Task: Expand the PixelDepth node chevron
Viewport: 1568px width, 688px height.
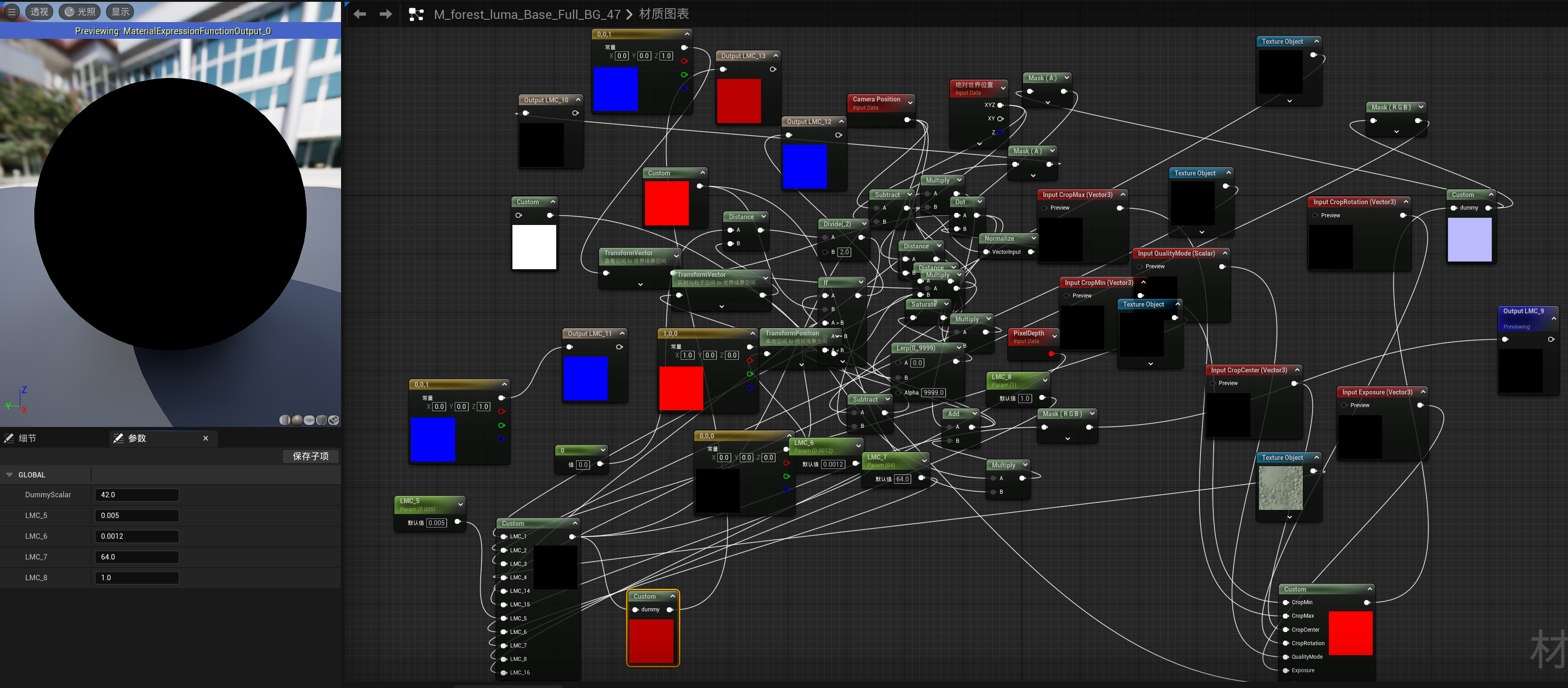Action: pos(1055,336)
